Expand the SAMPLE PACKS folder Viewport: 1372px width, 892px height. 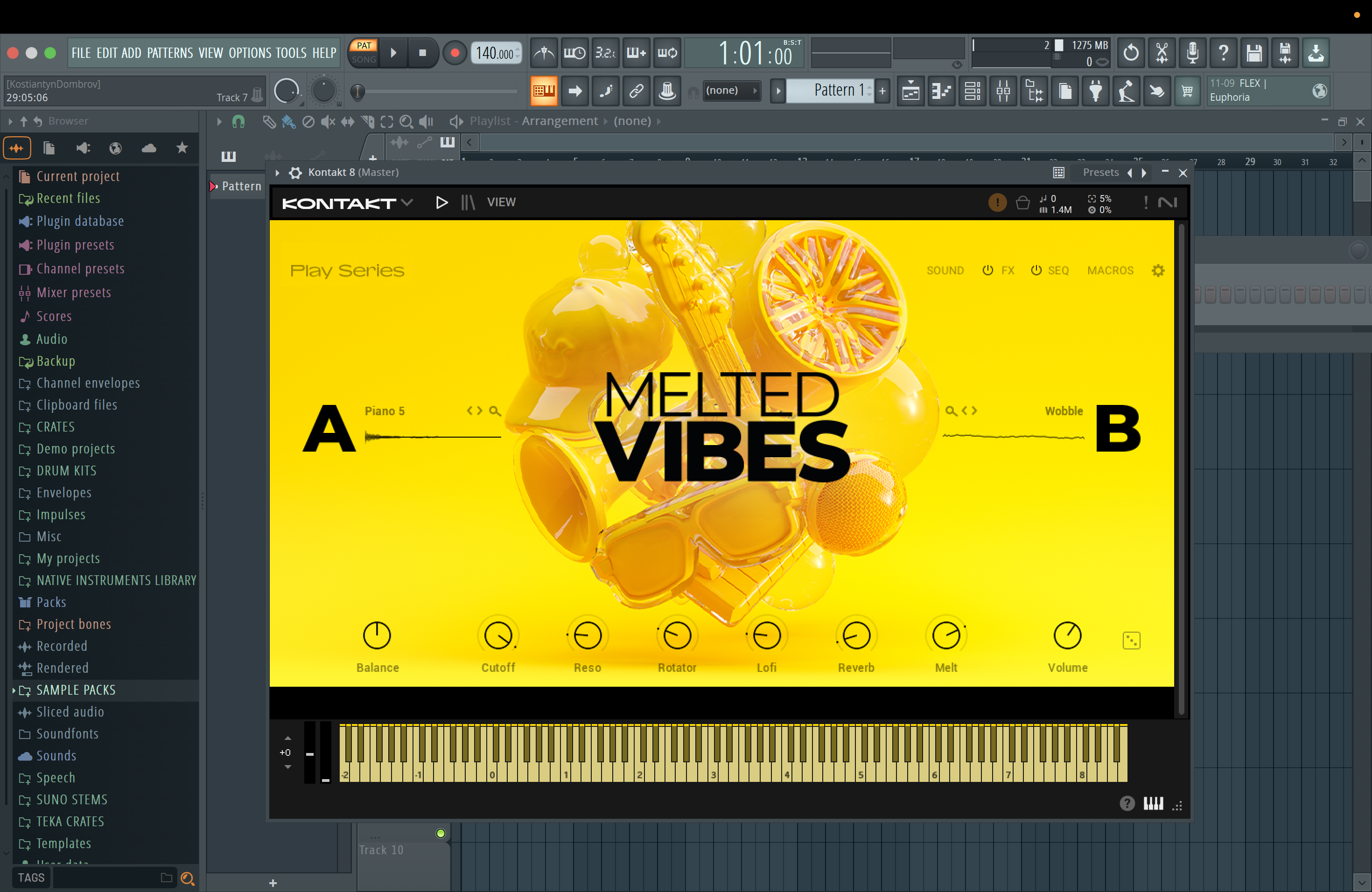pyautogui.click(x=76, y=690)
